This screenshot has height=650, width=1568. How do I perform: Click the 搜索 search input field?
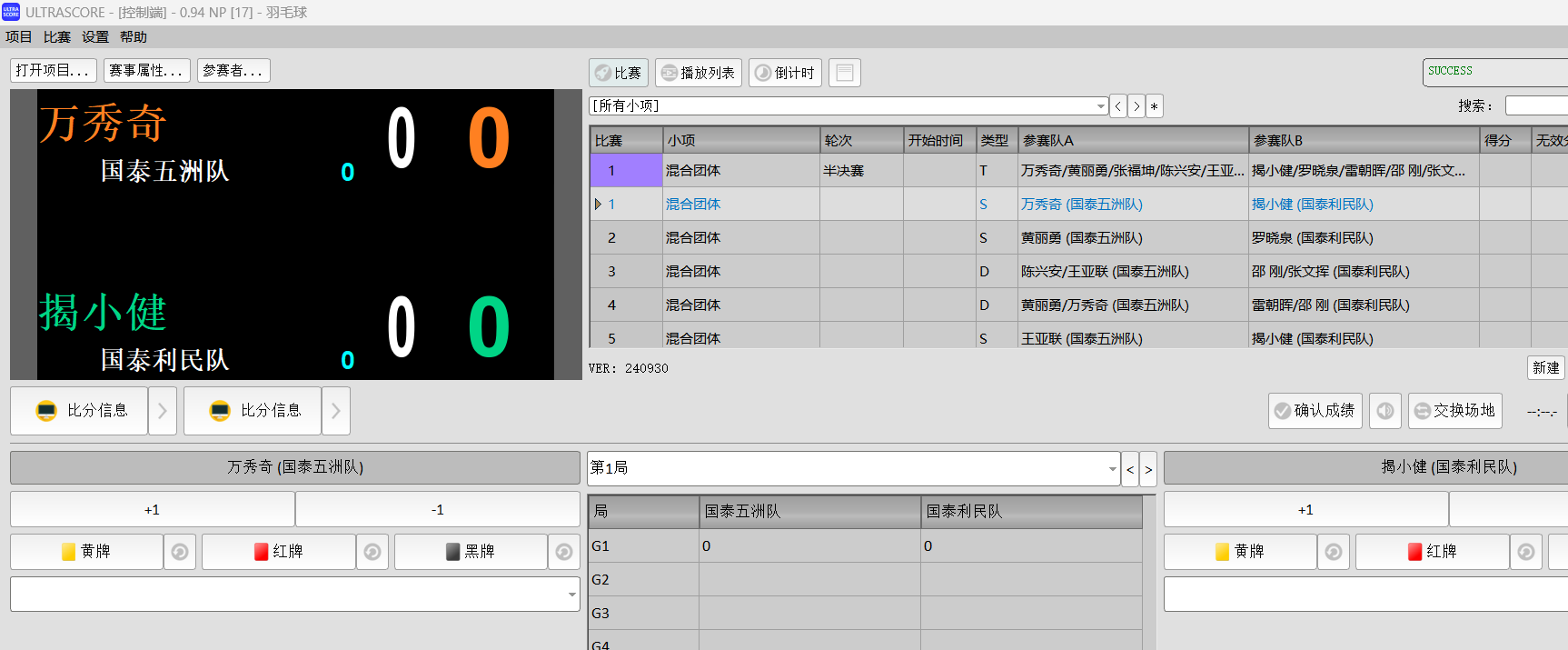tap(1535, 106)
